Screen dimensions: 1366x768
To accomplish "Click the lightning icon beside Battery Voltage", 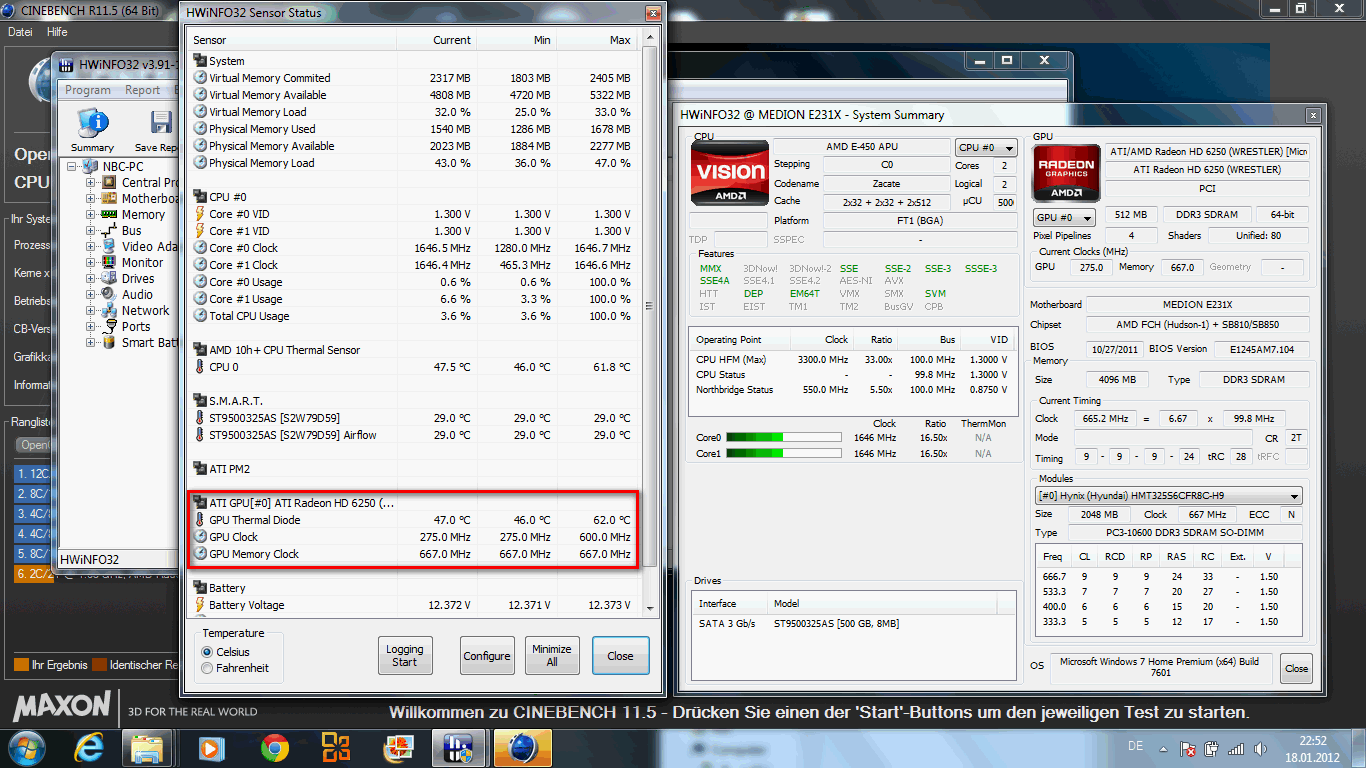I will [x=200, y=605].
